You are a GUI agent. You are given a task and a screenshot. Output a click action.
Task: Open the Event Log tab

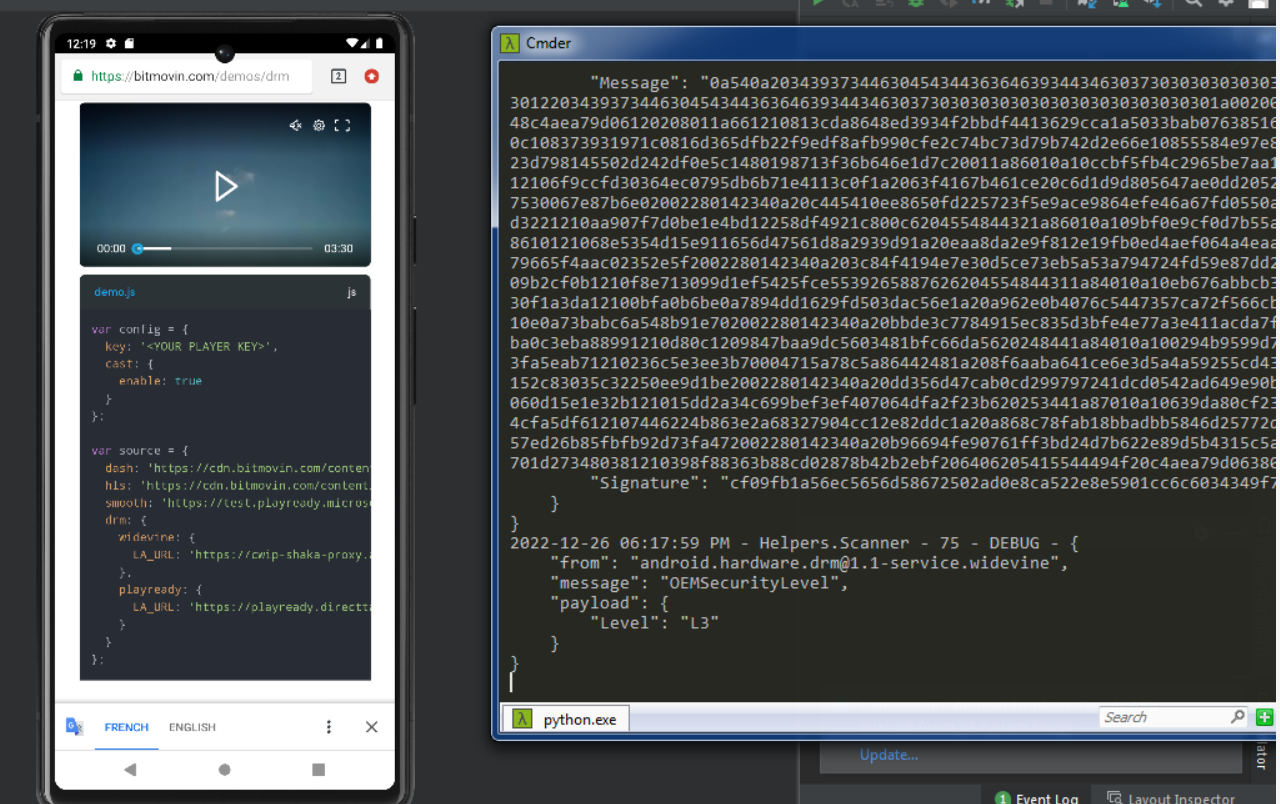pos(1037,797)
